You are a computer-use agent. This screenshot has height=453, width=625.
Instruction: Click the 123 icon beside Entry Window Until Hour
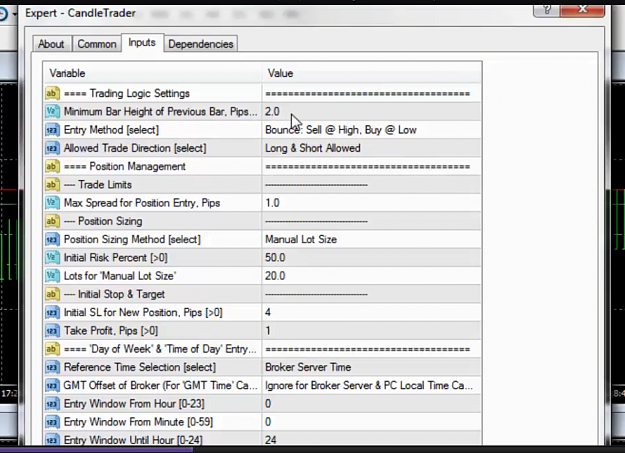(x=52, y=440)
